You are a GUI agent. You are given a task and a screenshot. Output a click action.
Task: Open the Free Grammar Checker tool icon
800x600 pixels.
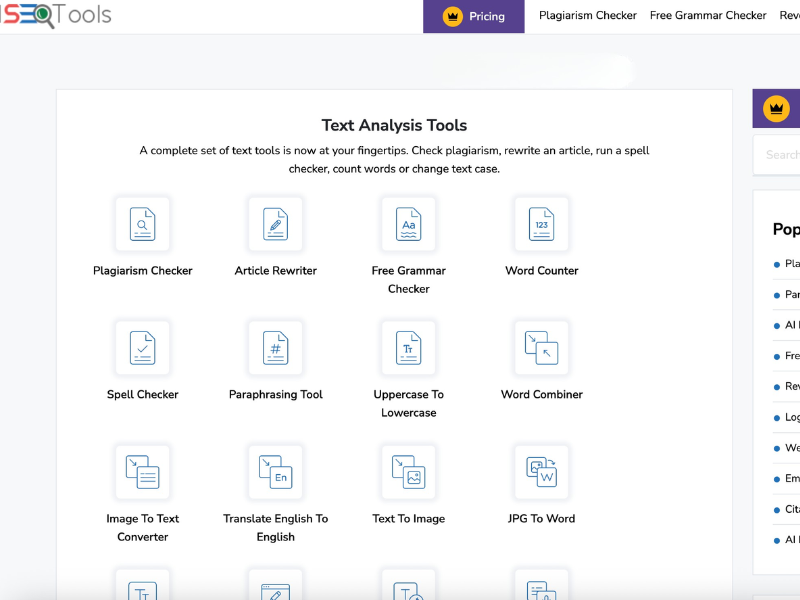point(409,224)
